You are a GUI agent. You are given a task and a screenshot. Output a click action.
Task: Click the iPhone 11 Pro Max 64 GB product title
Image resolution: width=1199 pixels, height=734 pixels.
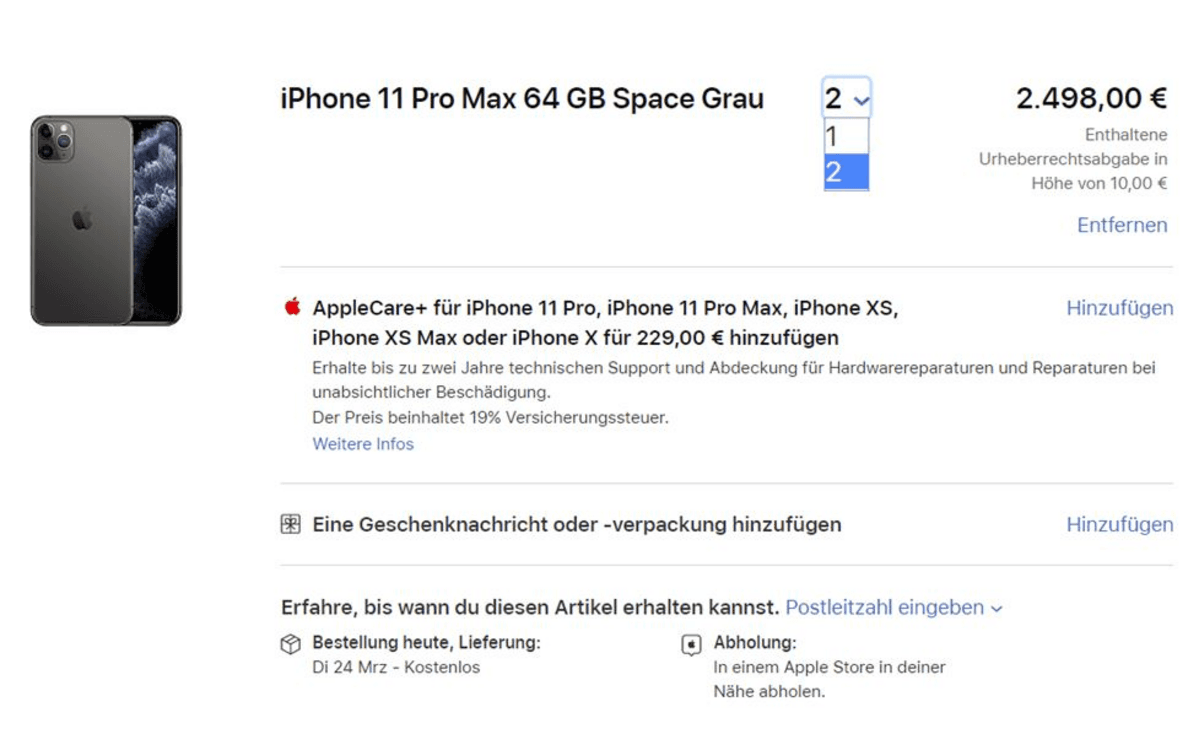pos(522,99)
